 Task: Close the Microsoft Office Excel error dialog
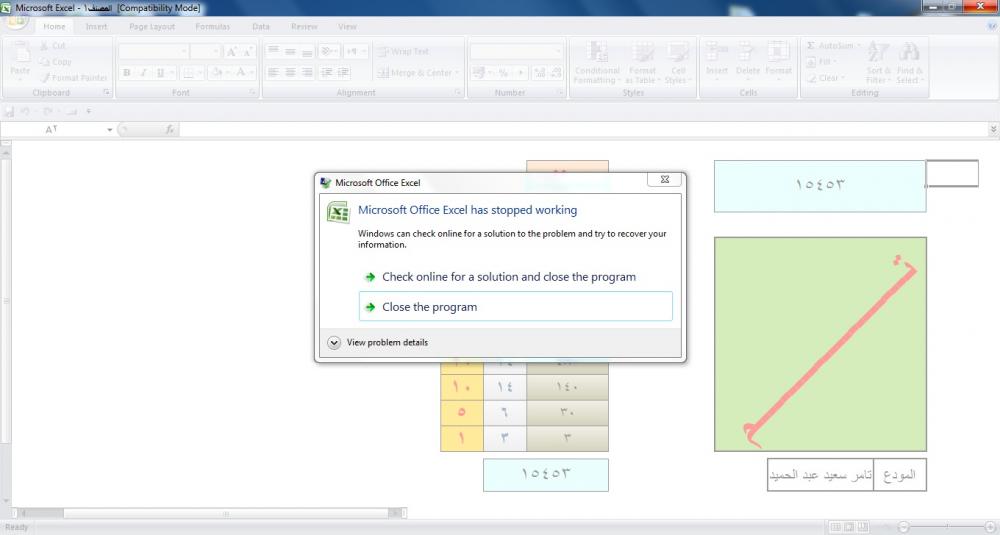[x=665, y=180]
